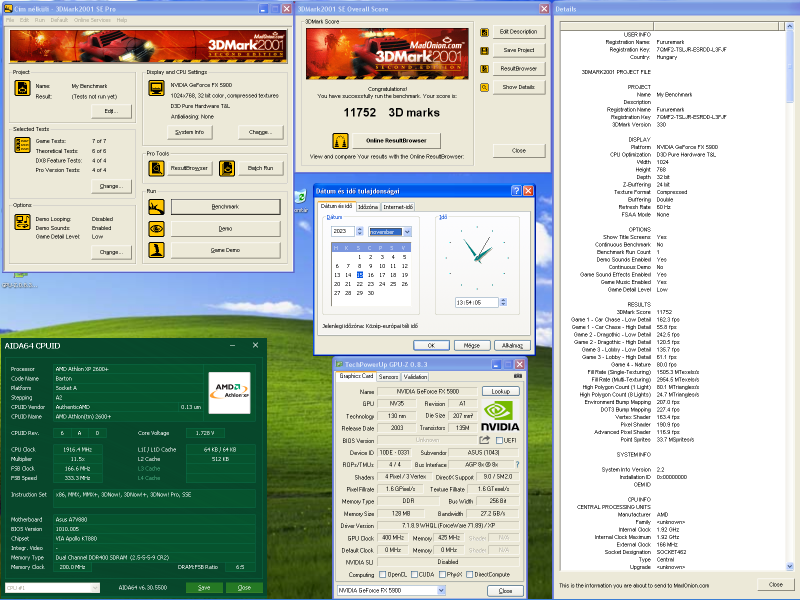
Task: Click the Online ResultBrowser icon
Action: [x=340, y=140]
